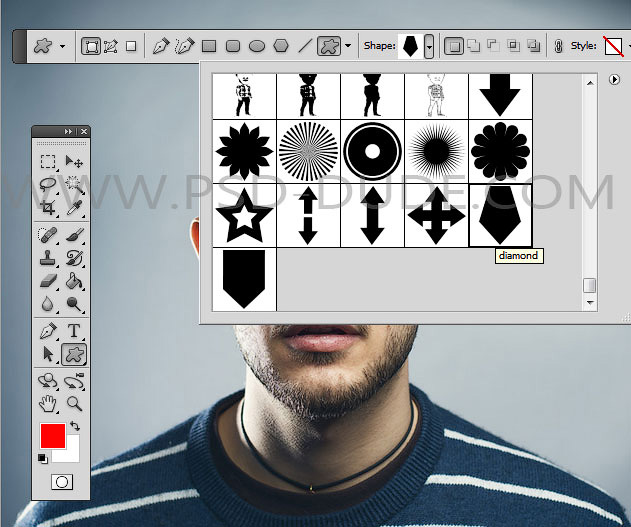This screenshot has width=631, height=527.
Task: Select the Crop tool
Action: [x=47, y=207]
